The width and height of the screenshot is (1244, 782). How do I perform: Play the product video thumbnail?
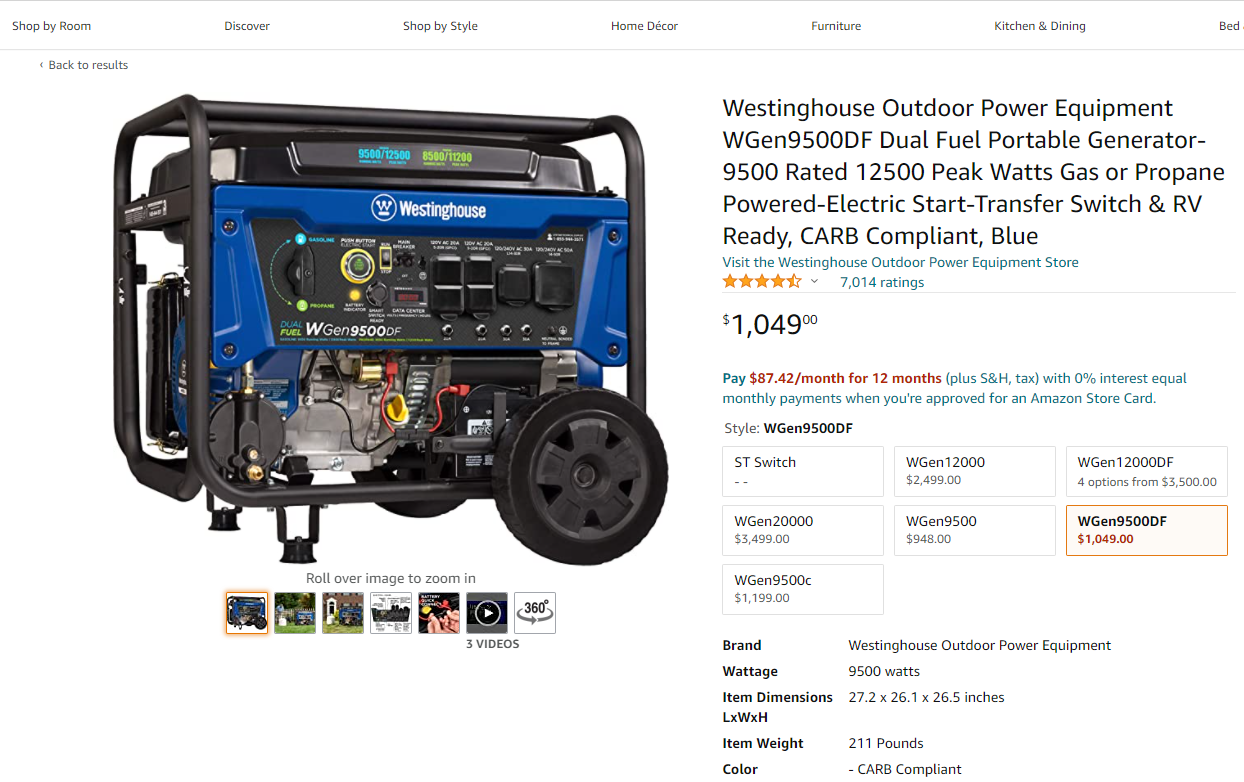pos(487,613)
